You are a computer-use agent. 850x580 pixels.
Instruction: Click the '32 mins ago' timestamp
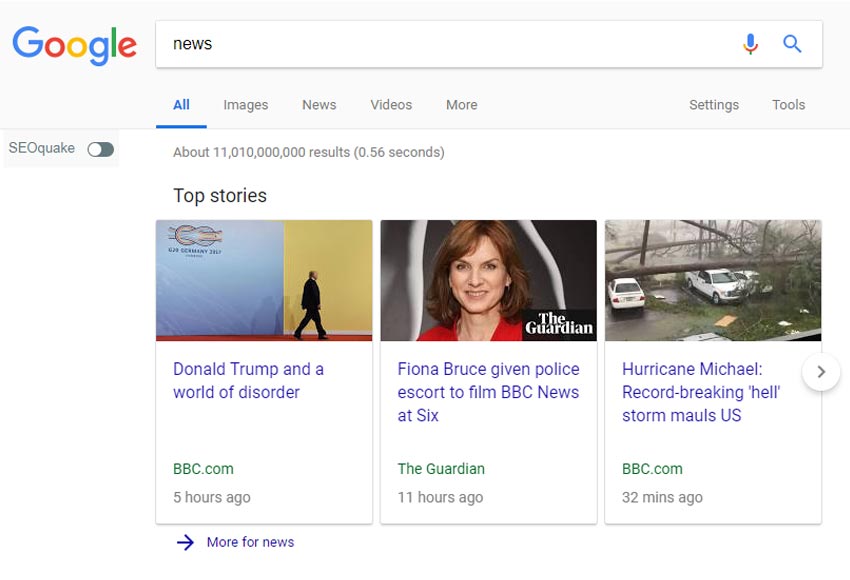tap(662, 497)
